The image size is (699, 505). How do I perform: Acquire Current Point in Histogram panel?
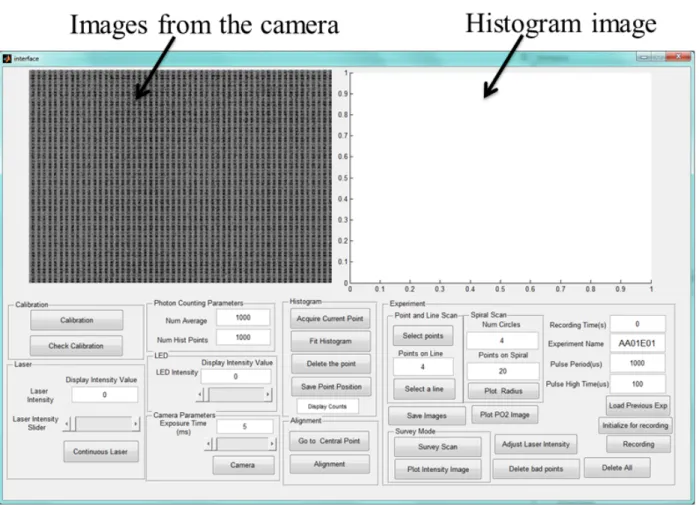pyautogui.click(x=330, y=319)
